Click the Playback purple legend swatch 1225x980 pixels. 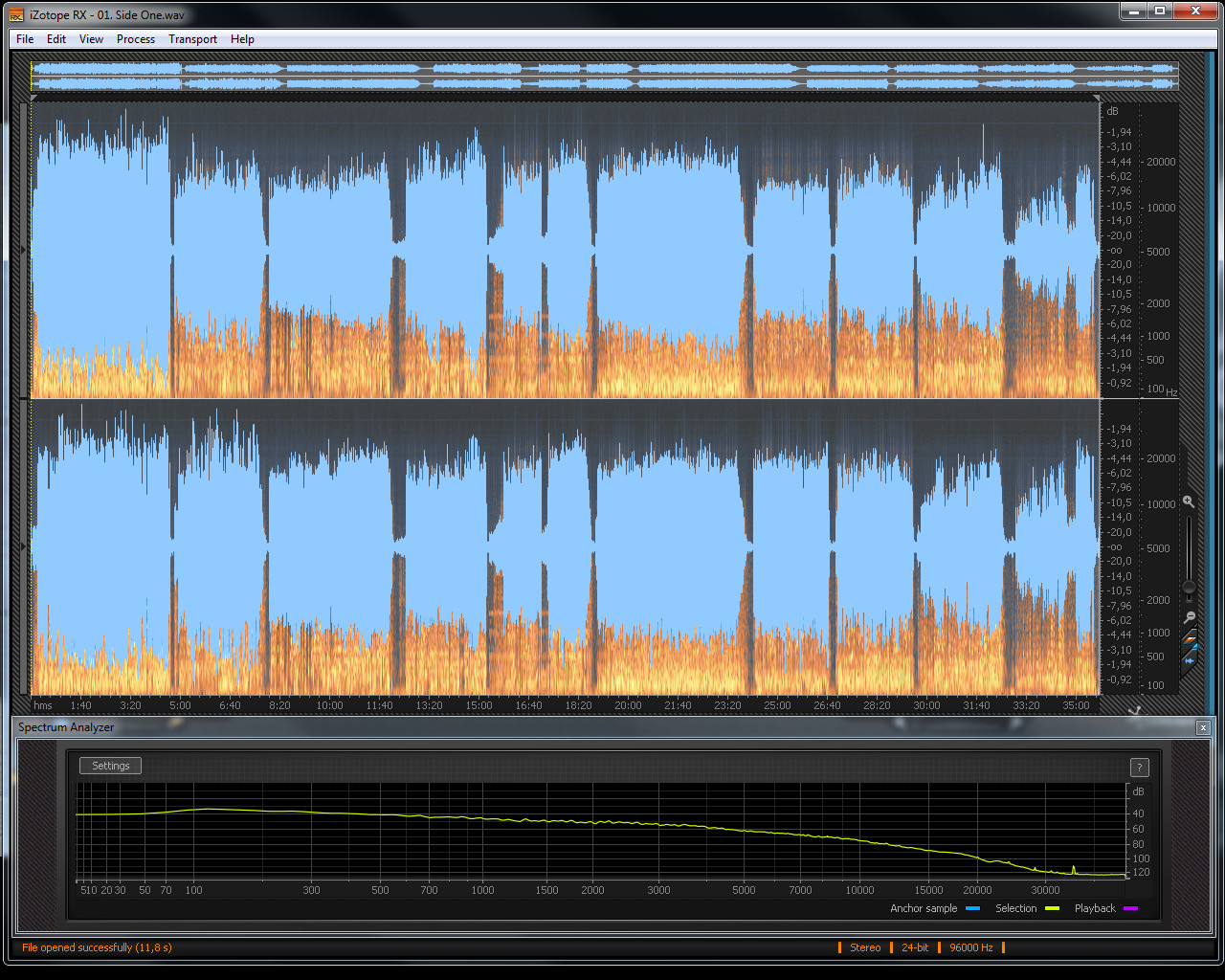click(x=1130, y=908)
